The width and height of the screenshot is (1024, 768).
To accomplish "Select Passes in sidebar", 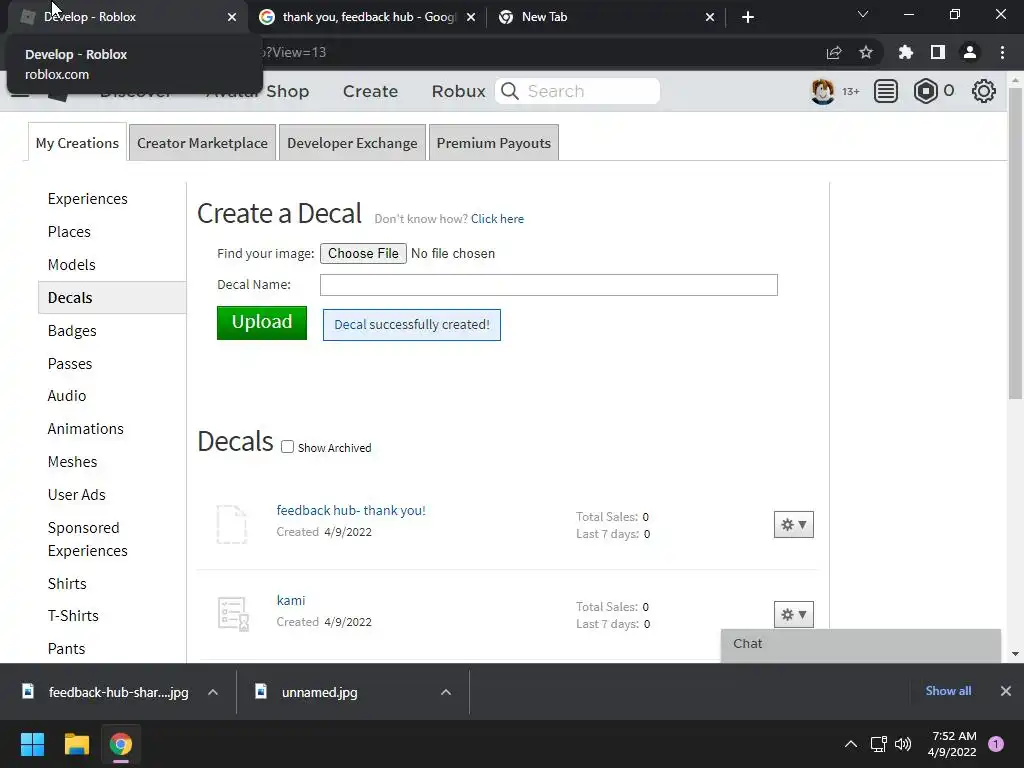I will coord(70,364).
